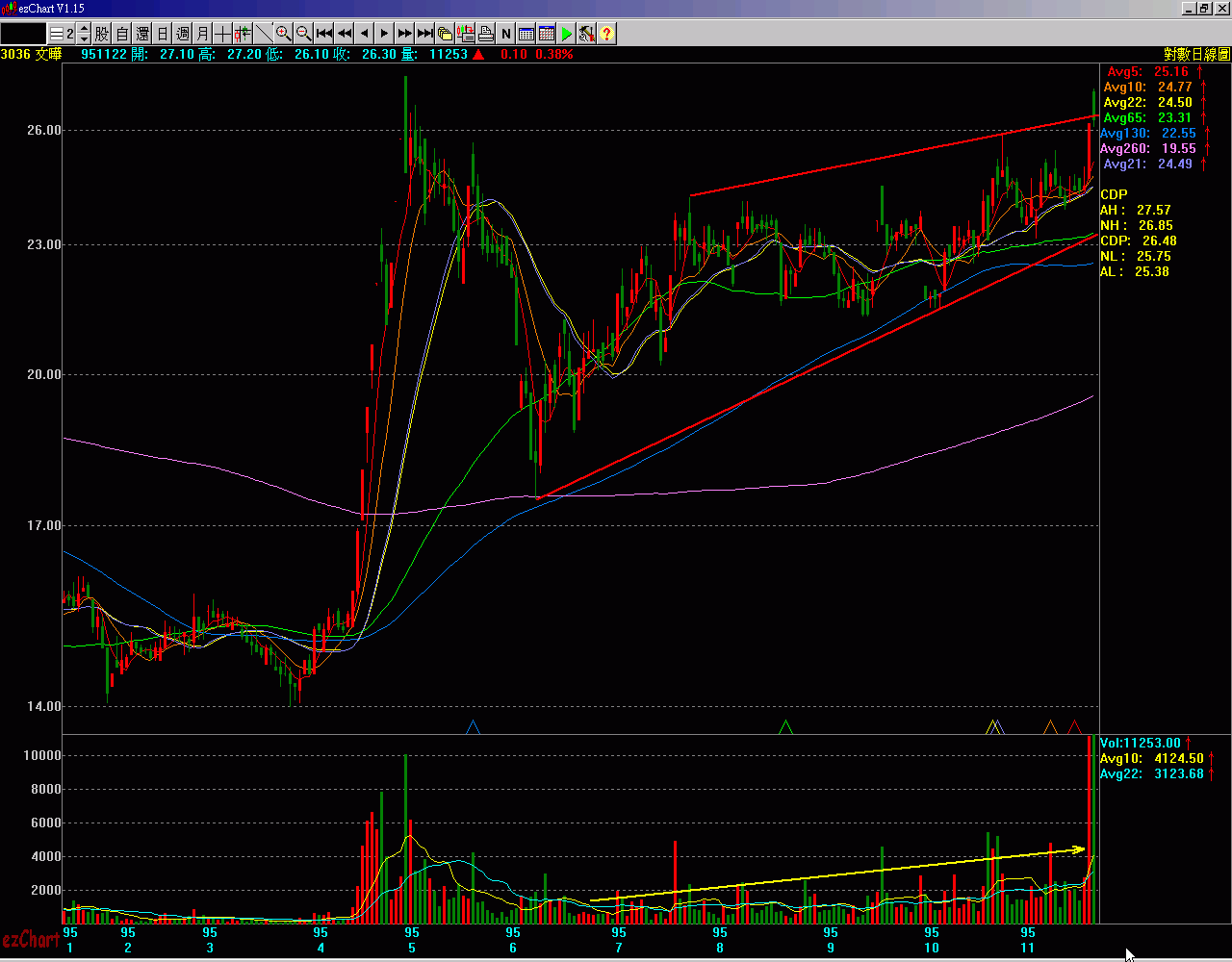Switch to daily chart with 日 button
This screenshot has width=1232, height=962.
163,34
